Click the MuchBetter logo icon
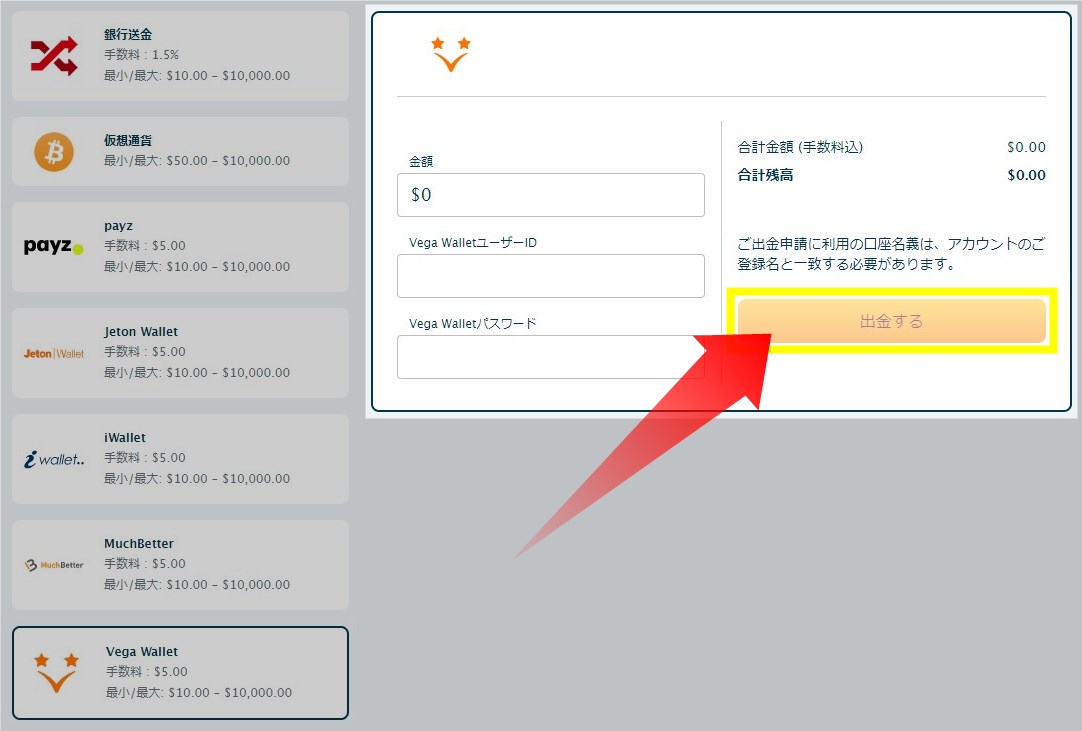1082x731 pixels. point(54,565)
